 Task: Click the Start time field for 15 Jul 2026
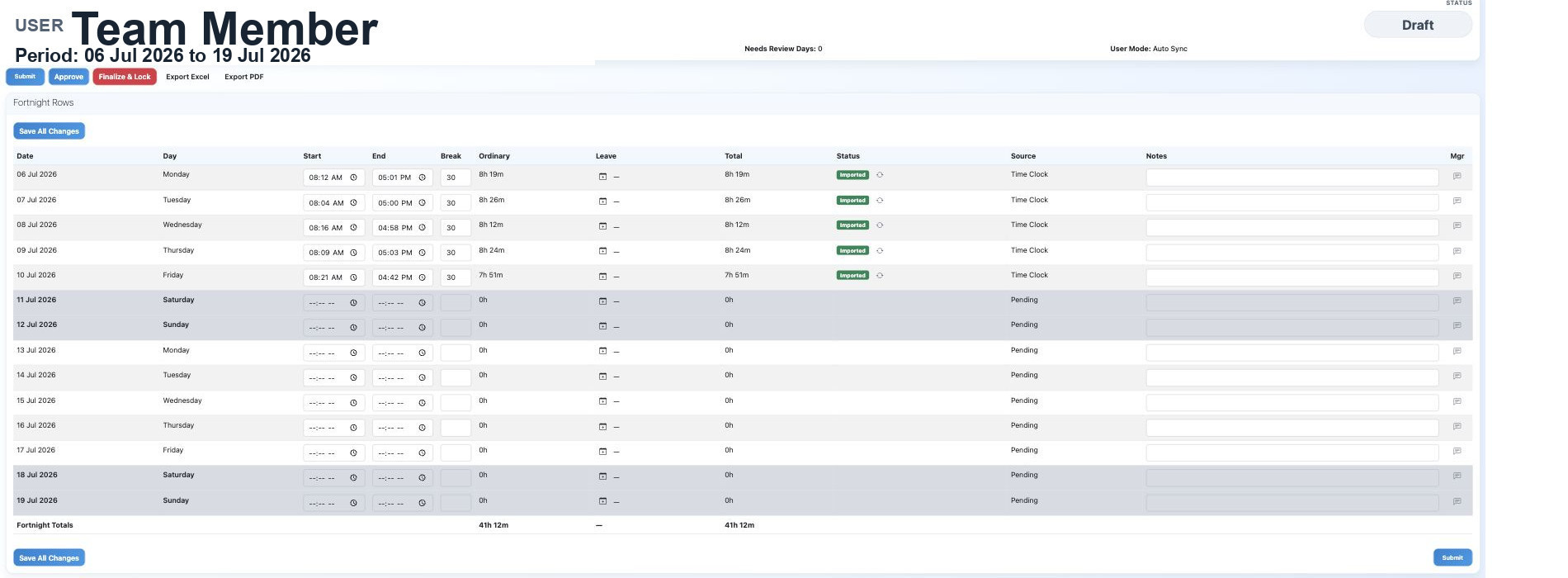point(333,403)
